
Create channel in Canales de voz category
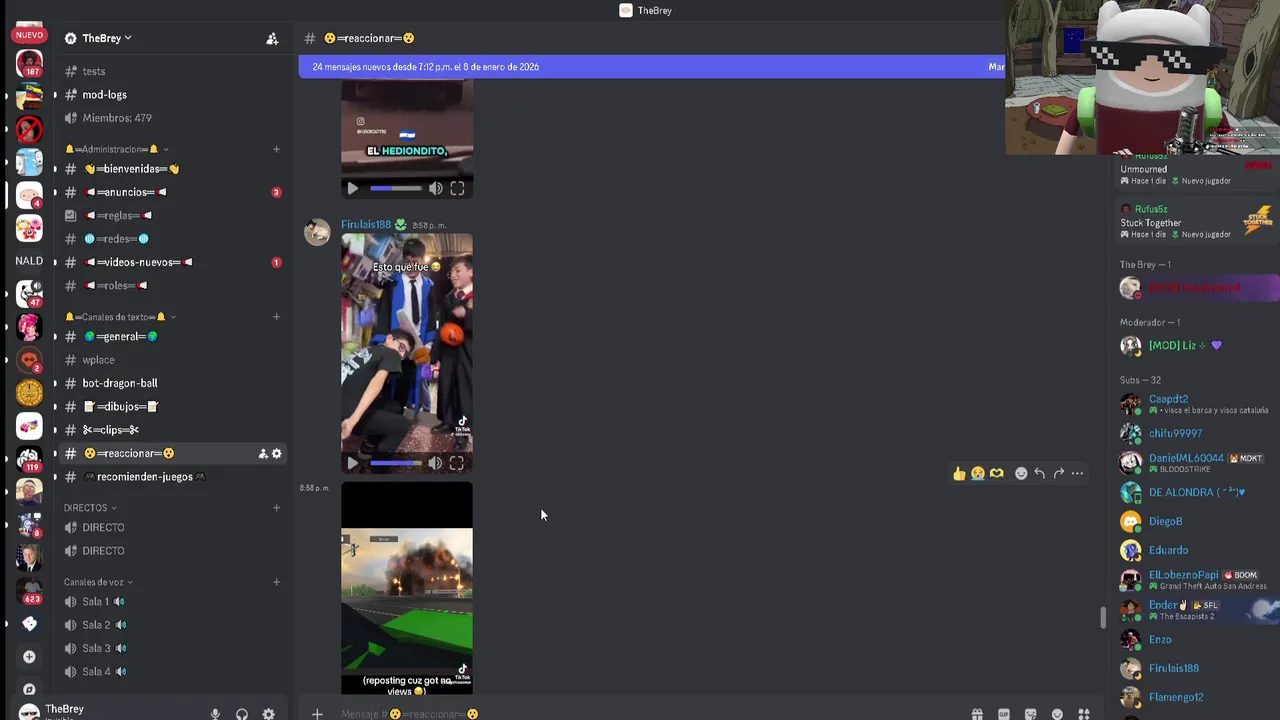pos(277,582)
